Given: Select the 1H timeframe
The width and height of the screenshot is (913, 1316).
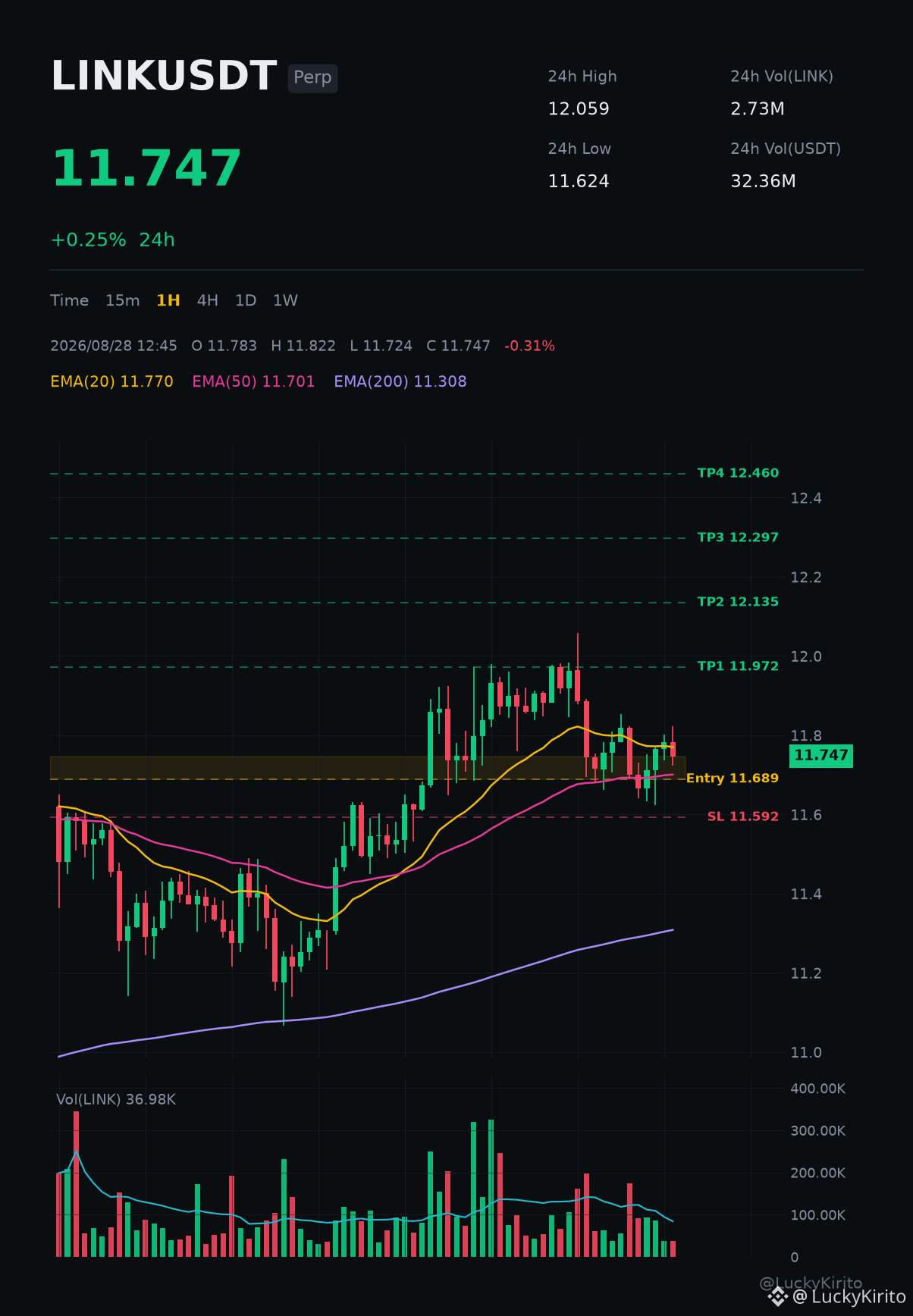Looking at the screenshot, I should 168,301.
